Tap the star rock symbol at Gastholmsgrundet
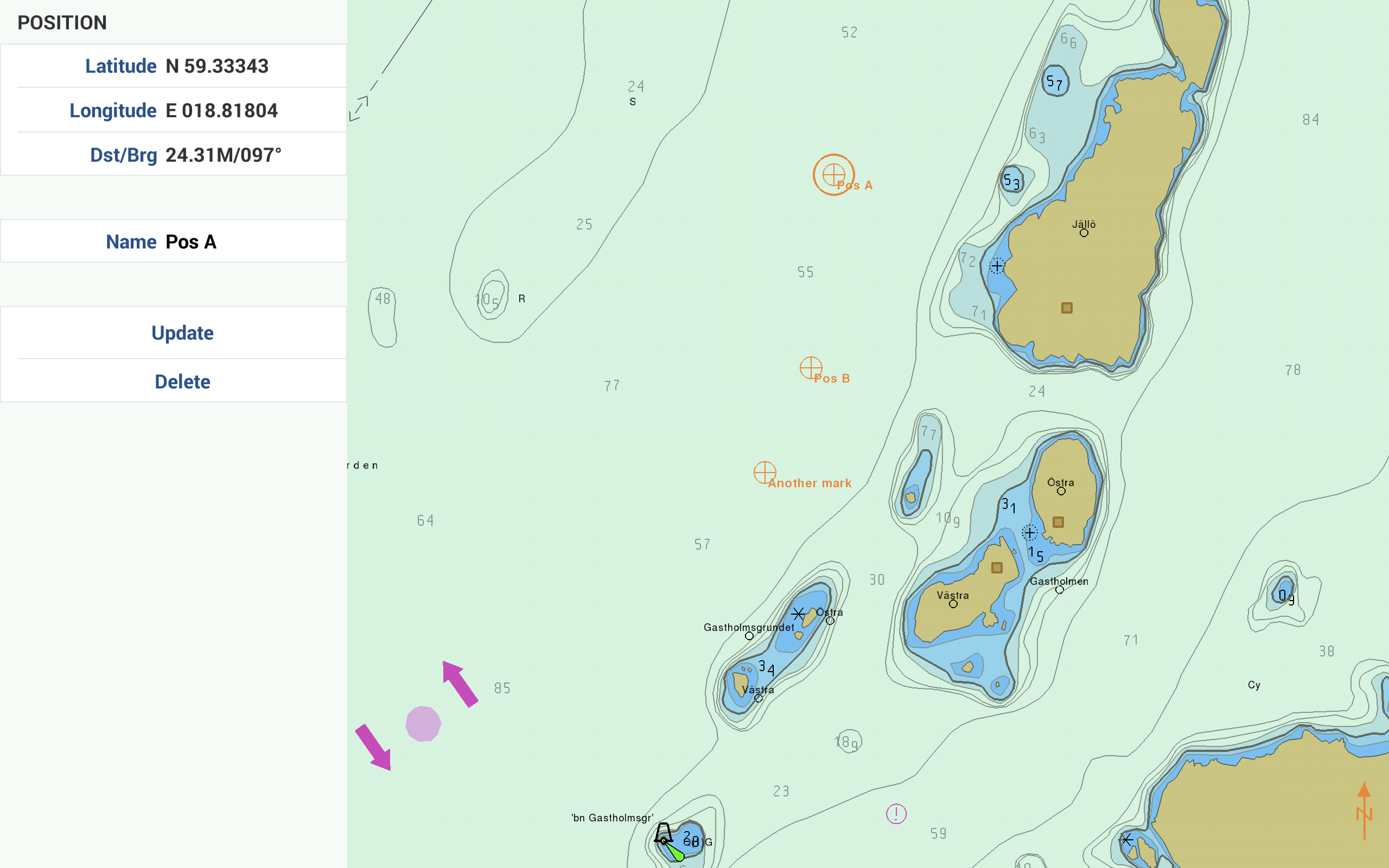This screenshot has width=1389, height=868. click(798, 614)
